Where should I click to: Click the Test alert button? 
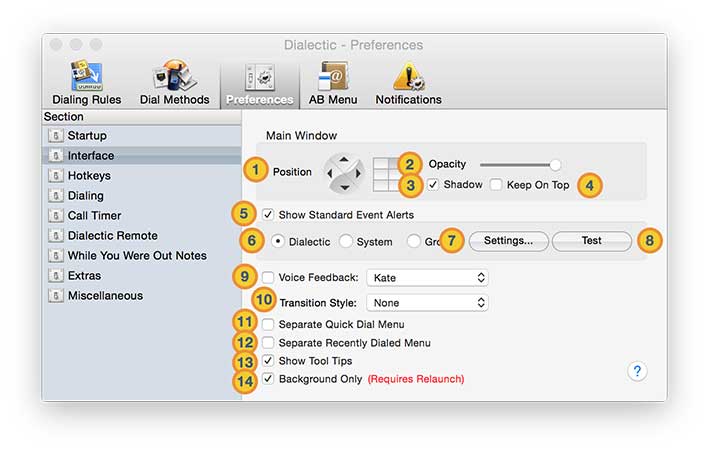click(x=591, y=241)
